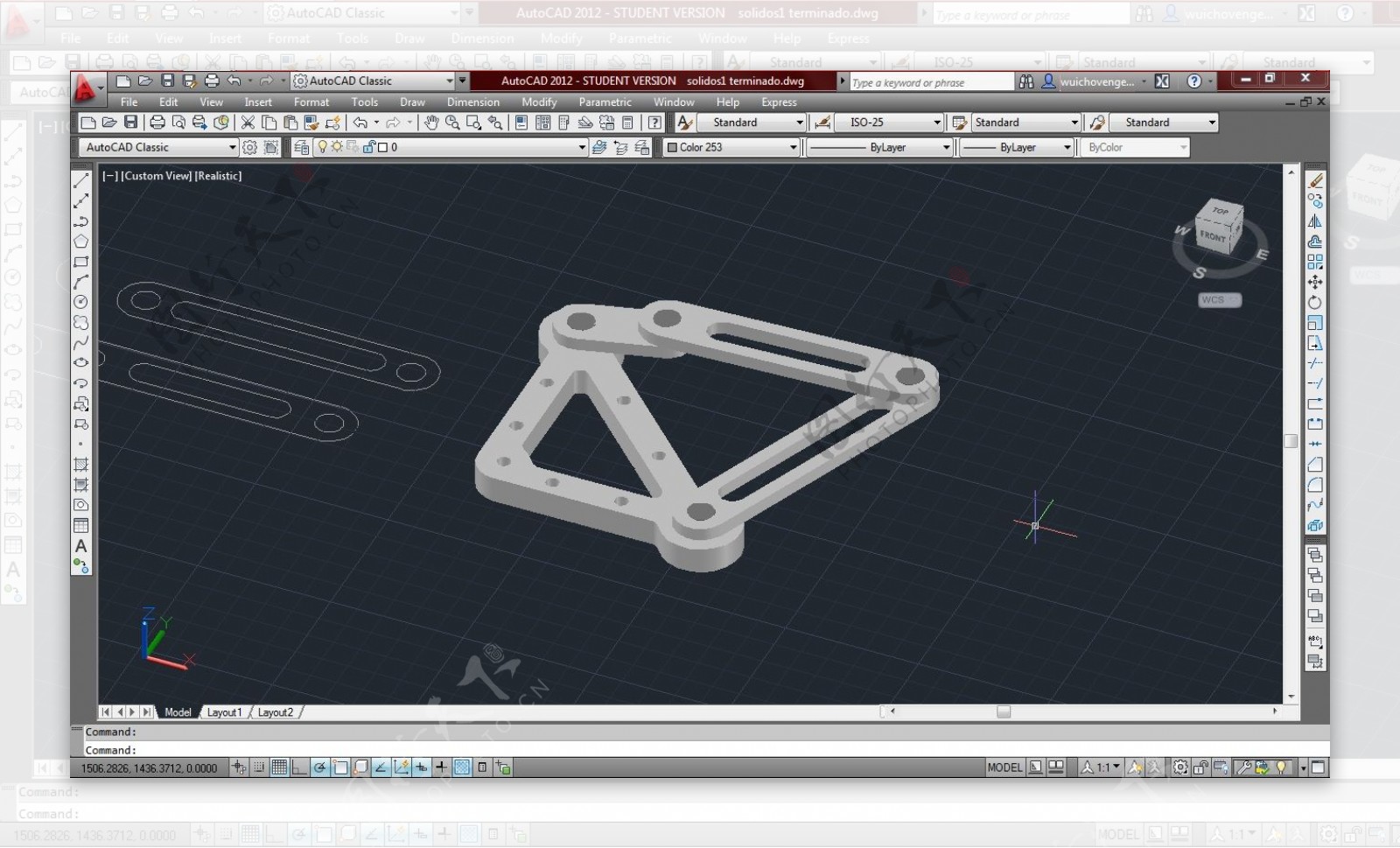Click the Plot printer icon in Standard toolbar
Viewport: 1400px width, 848px height.
[157, 123]
